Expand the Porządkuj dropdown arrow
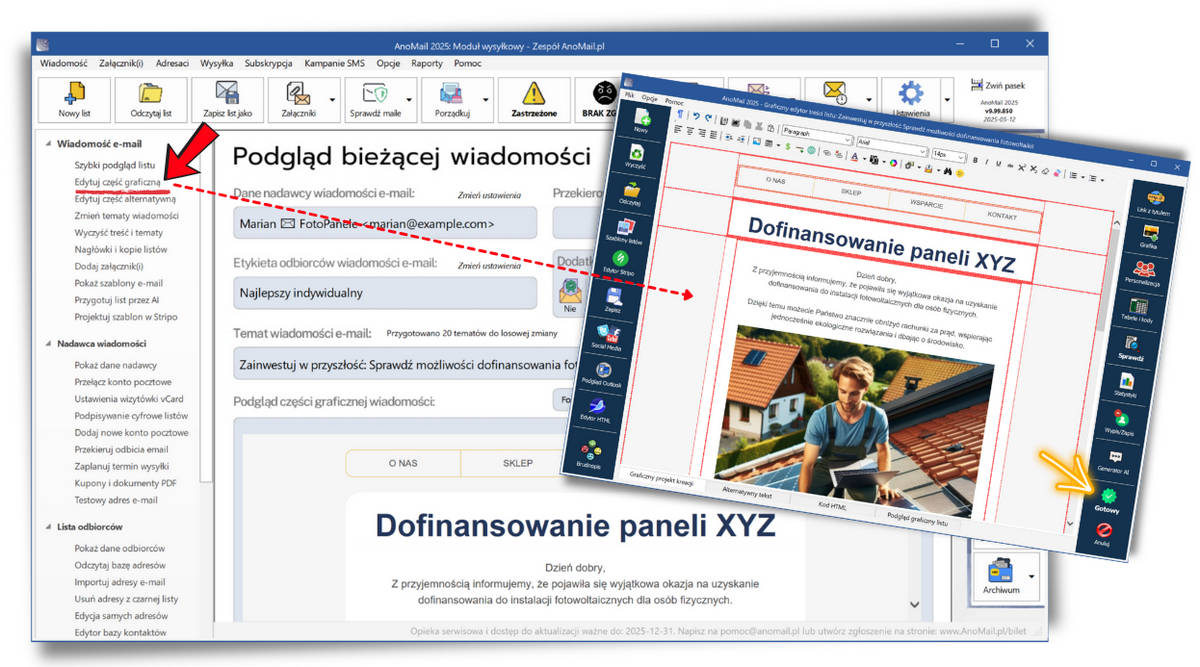 tap(484, 100)
